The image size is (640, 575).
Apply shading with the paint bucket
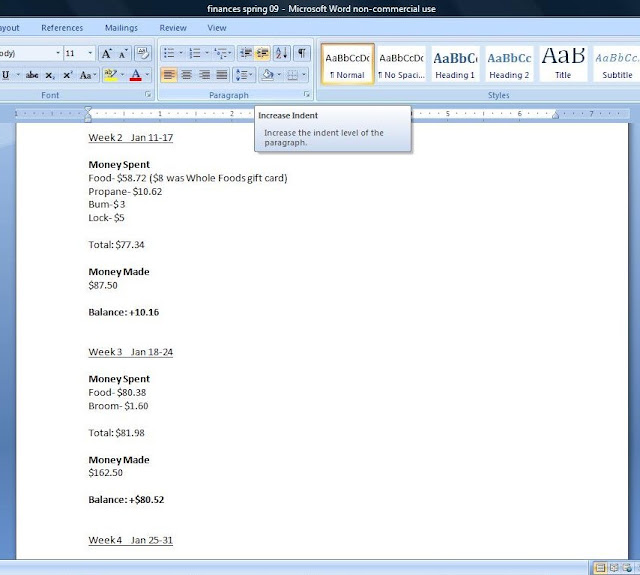tap(268, 75)
